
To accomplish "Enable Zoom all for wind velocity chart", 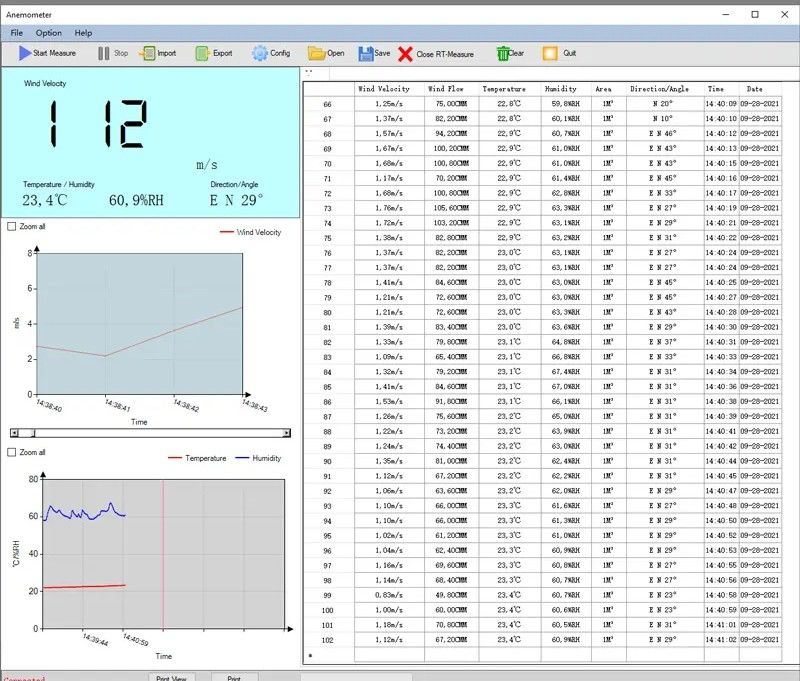I will tap(12, 227).
